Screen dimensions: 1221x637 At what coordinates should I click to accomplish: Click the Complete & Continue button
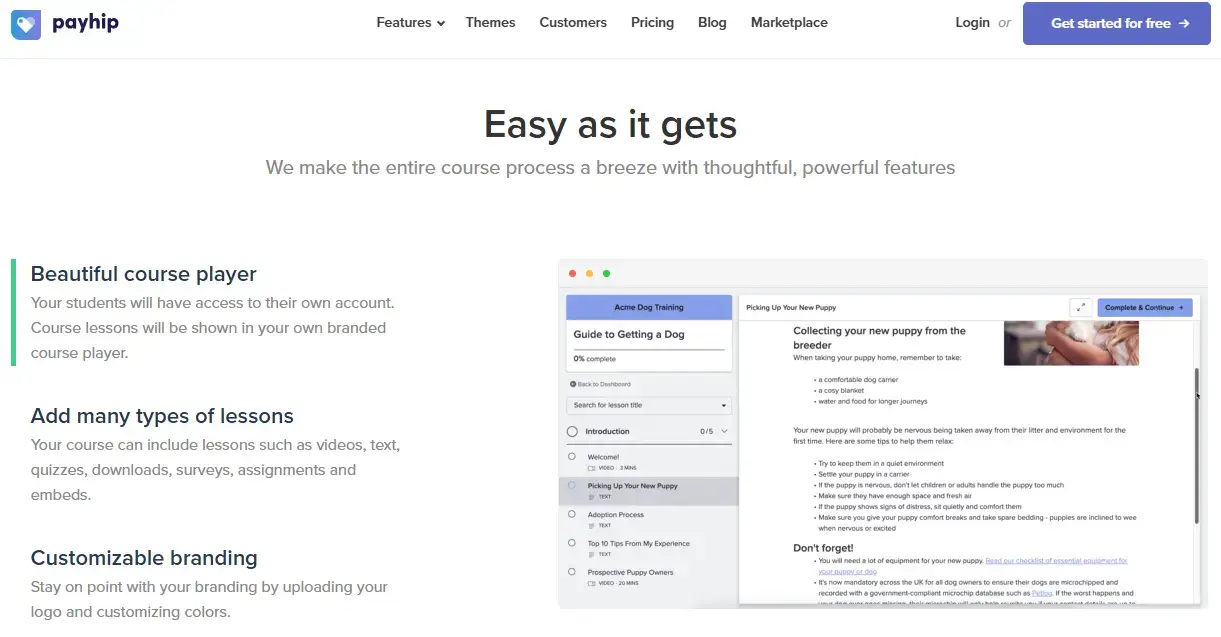tap(1144, 307)
